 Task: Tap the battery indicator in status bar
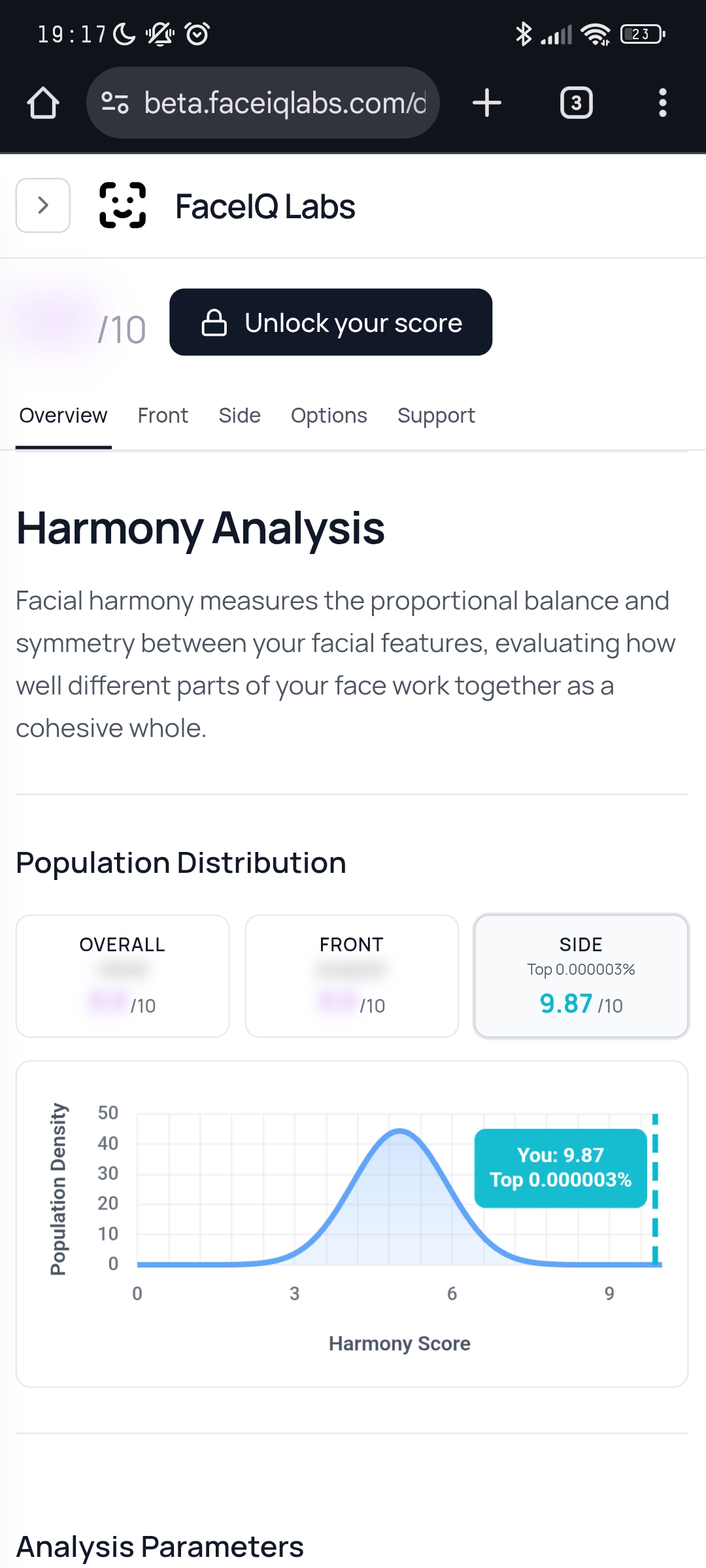click(x=642, y=34)
